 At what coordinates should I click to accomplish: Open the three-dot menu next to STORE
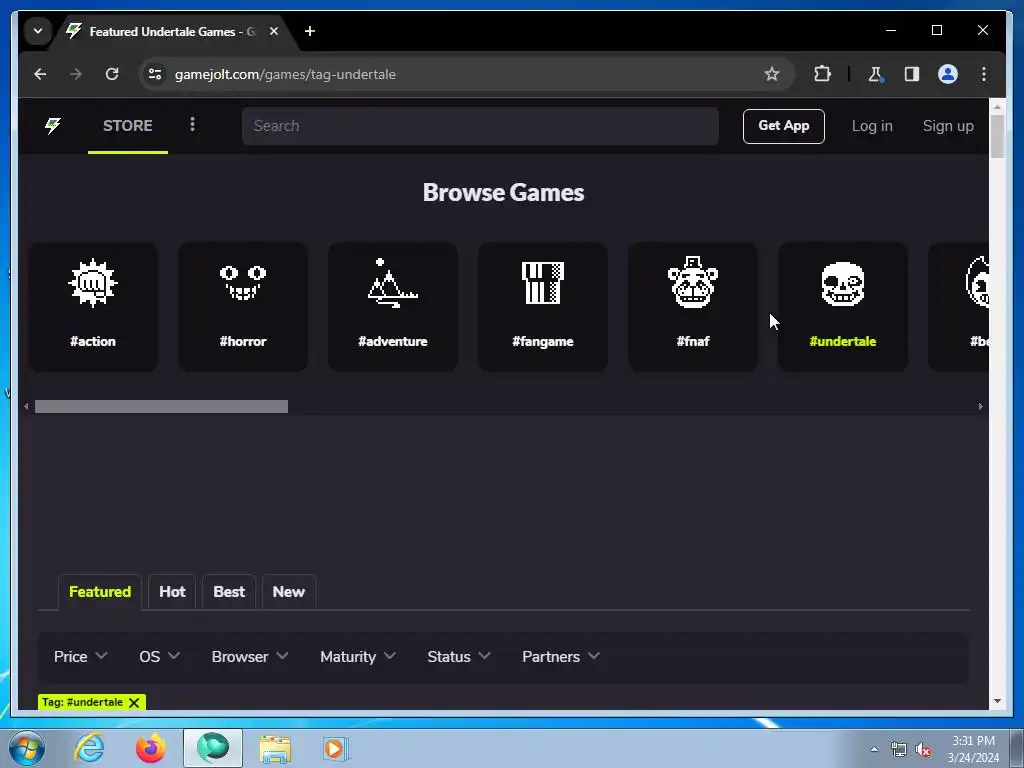(x=192, y=125)
